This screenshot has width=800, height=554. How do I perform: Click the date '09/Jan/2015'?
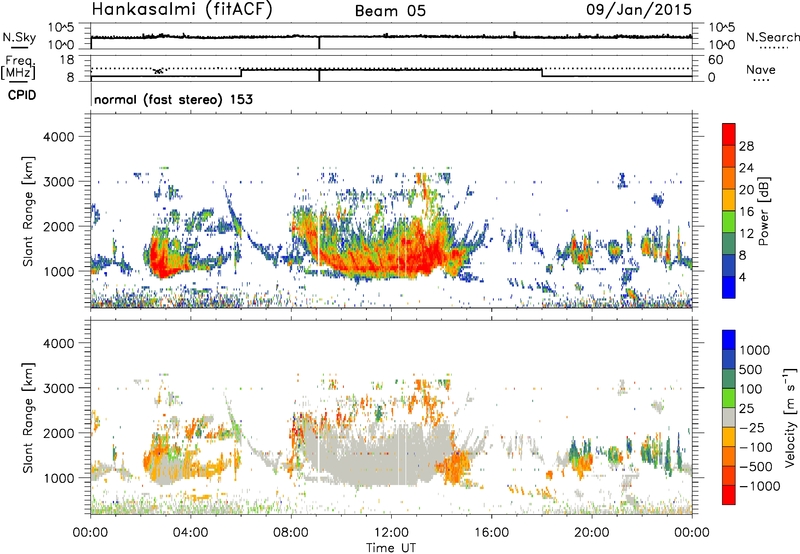tap(639, 9)
